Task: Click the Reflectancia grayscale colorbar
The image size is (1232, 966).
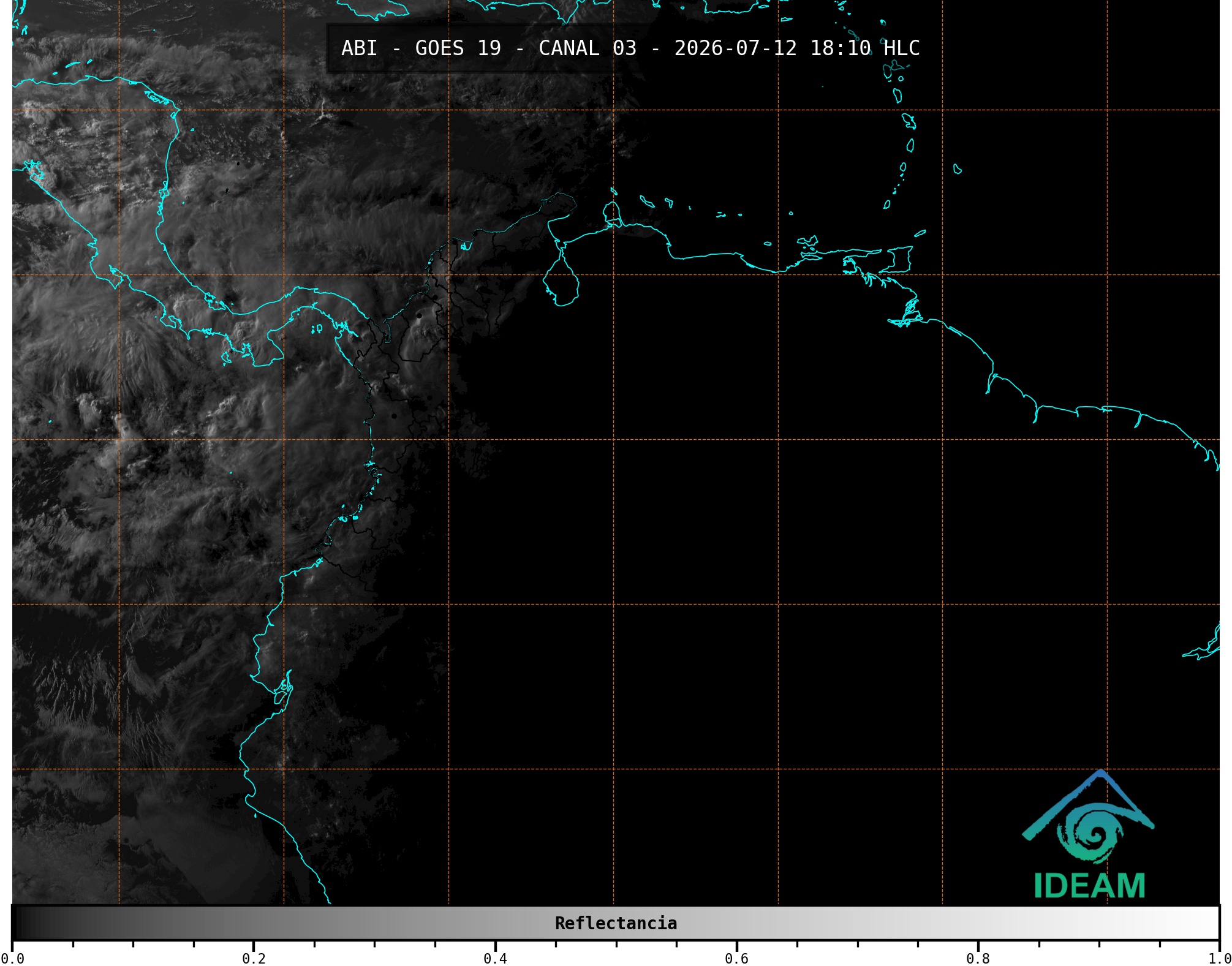Action: pos(616,923)
